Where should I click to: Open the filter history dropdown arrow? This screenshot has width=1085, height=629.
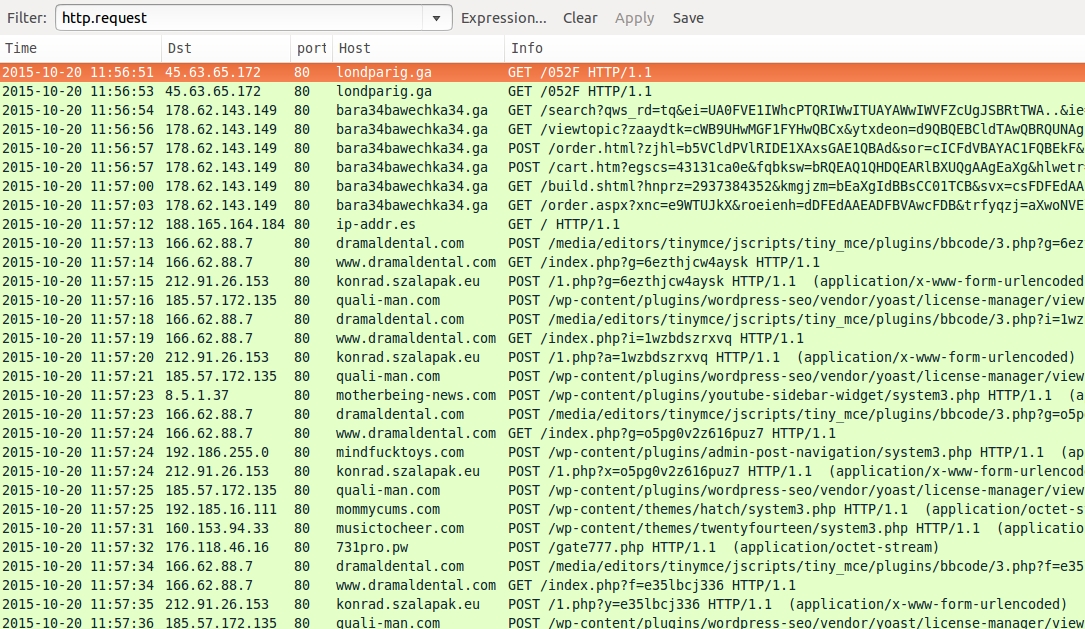pos(437,18)
